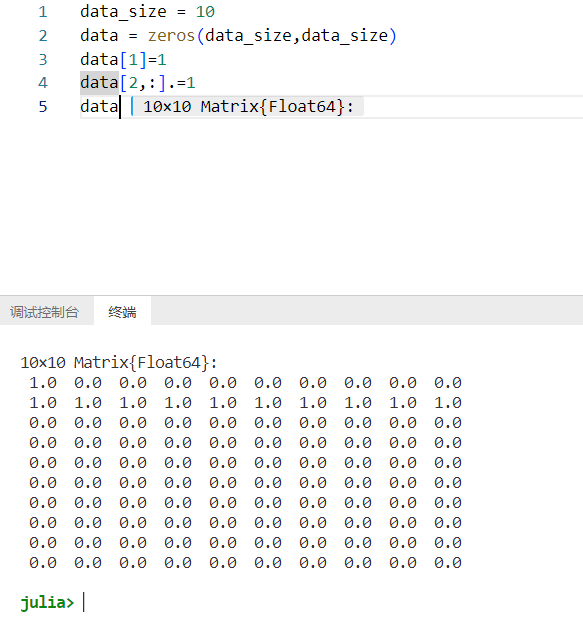Click line number 5 in gutter

(43, 107)
